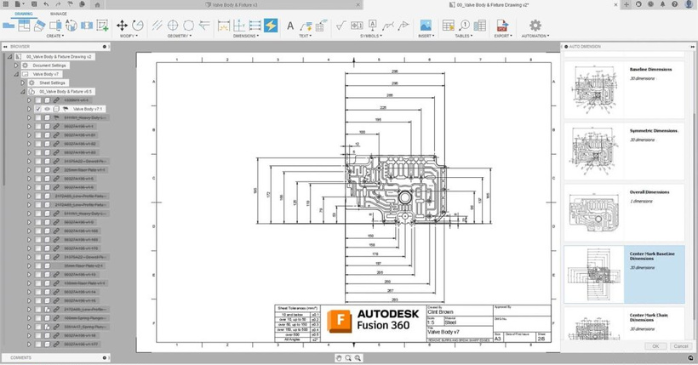The height and width of the screenshot is (365, 698).
Task: Select the Datum Identifier tool
Action: tap(373, 25)
